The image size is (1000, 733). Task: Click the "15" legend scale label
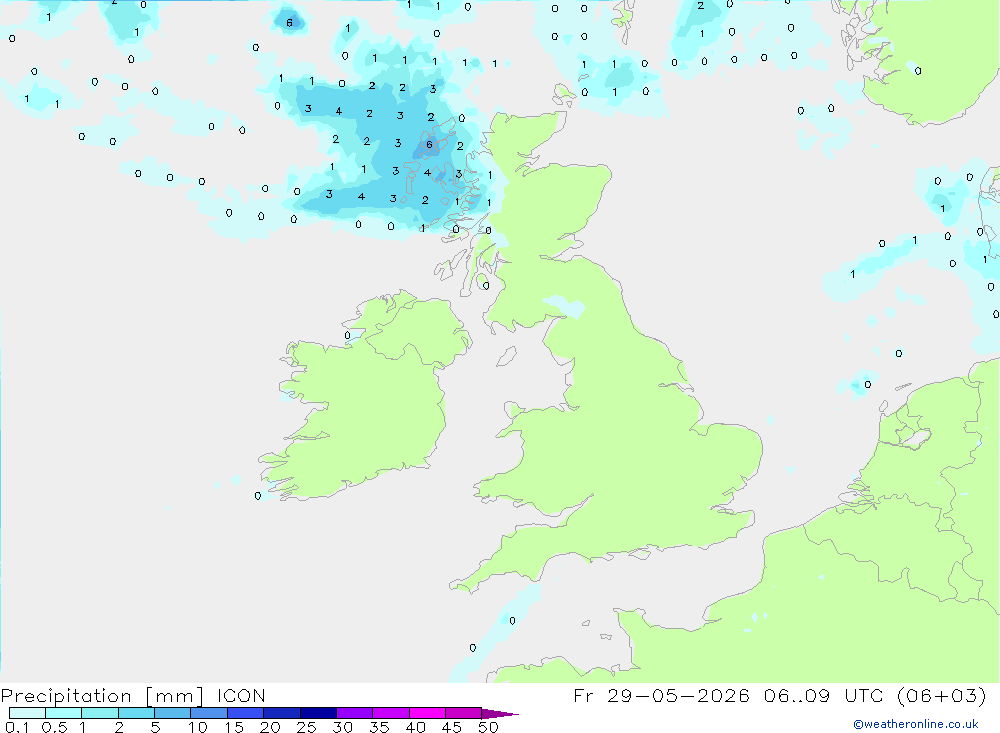pos(233,727)
